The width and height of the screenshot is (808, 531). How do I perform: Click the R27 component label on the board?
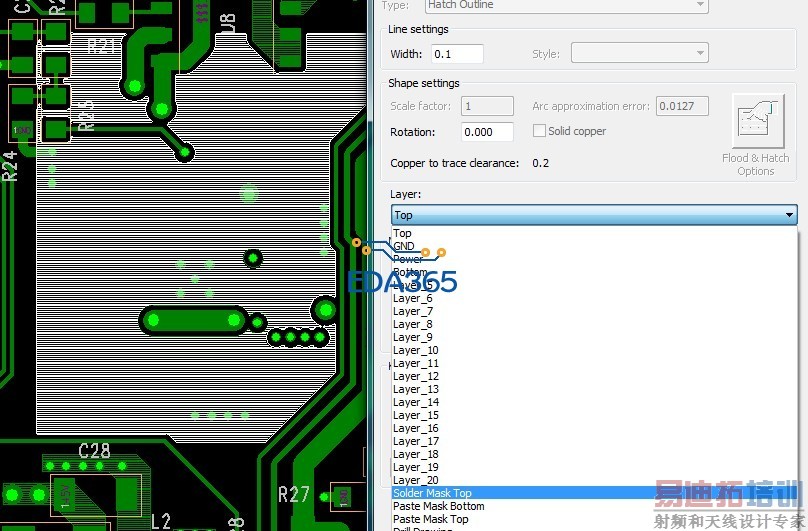pyautogui.click(x=294, y=494)
